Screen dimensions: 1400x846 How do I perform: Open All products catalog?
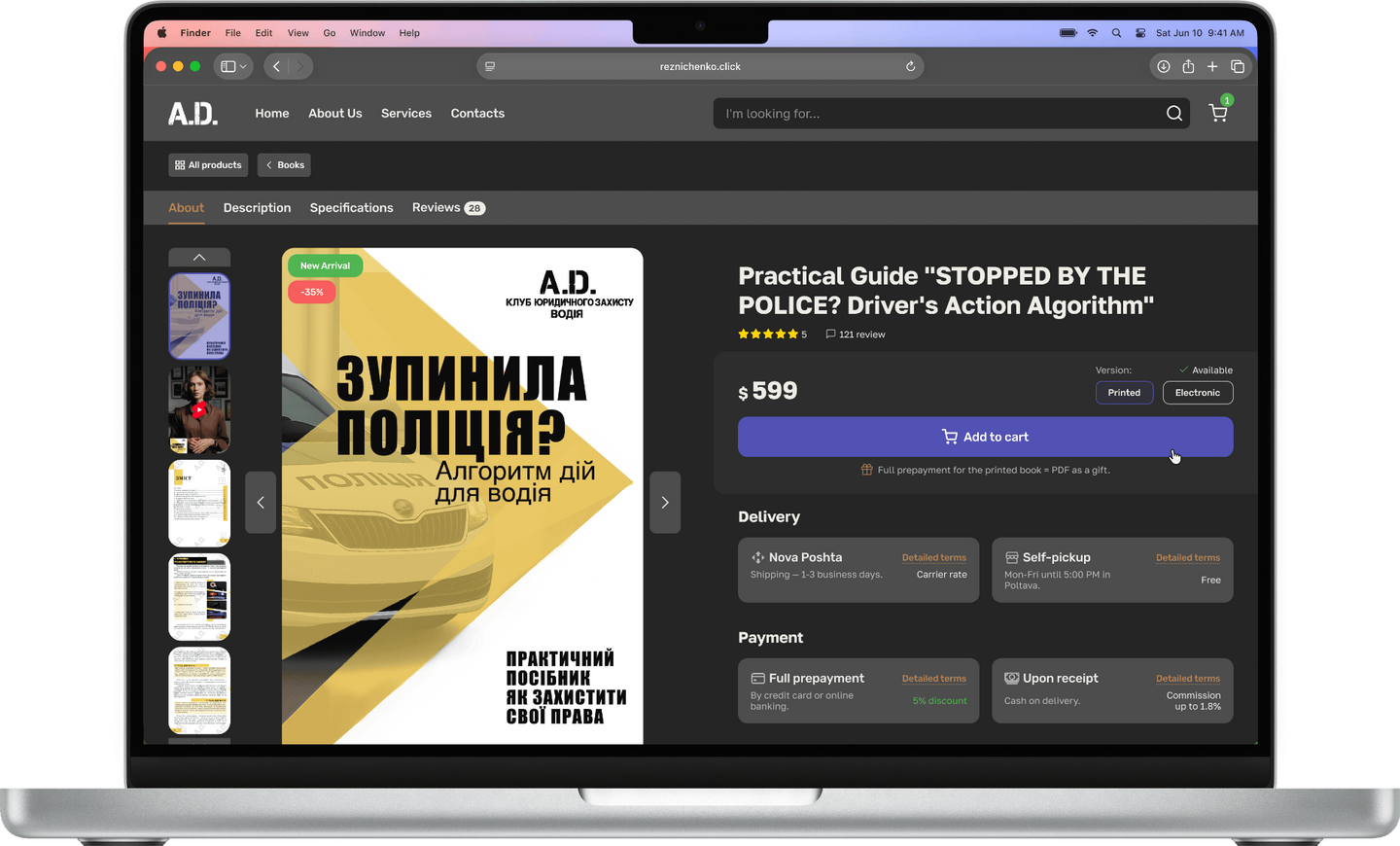[208, 165]
